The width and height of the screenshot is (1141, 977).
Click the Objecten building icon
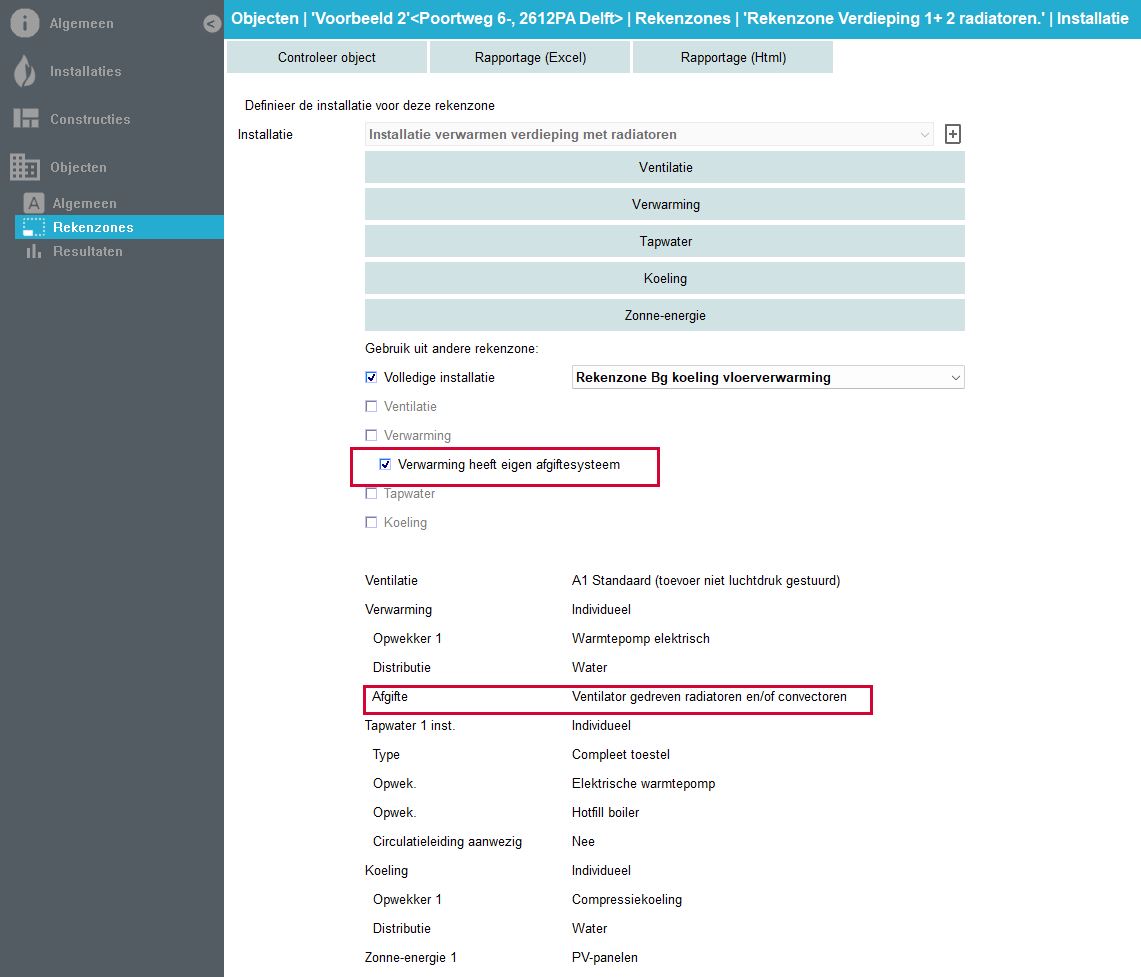tap(25, 167)
